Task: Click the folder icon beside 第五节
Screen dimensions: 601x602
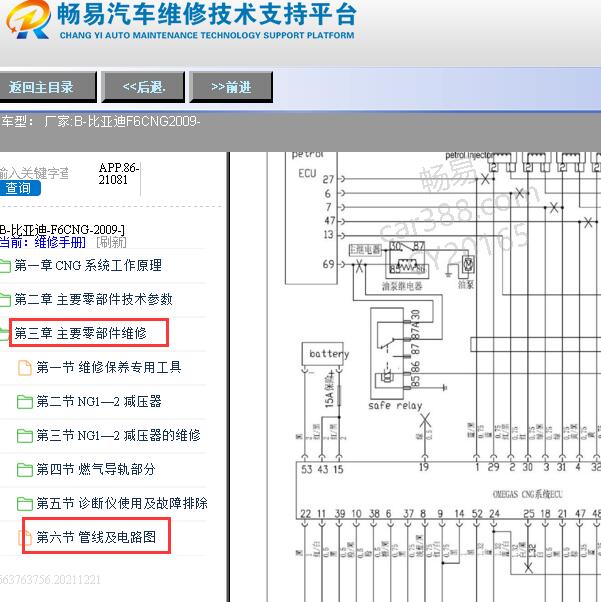Action: point(25,503)
